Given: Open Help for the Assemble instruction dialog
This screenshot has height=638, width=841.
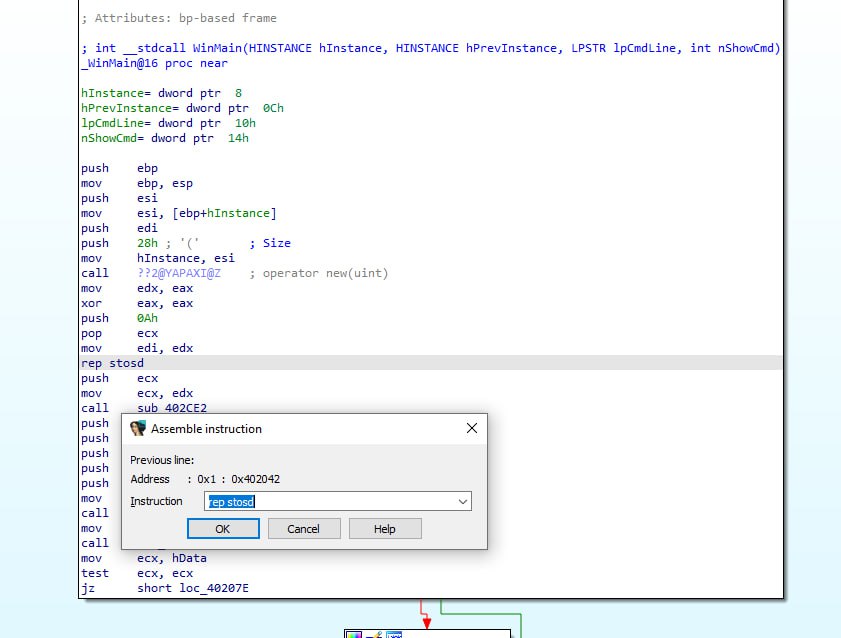Looking at the screenshot, I should [x=385, y=529].
